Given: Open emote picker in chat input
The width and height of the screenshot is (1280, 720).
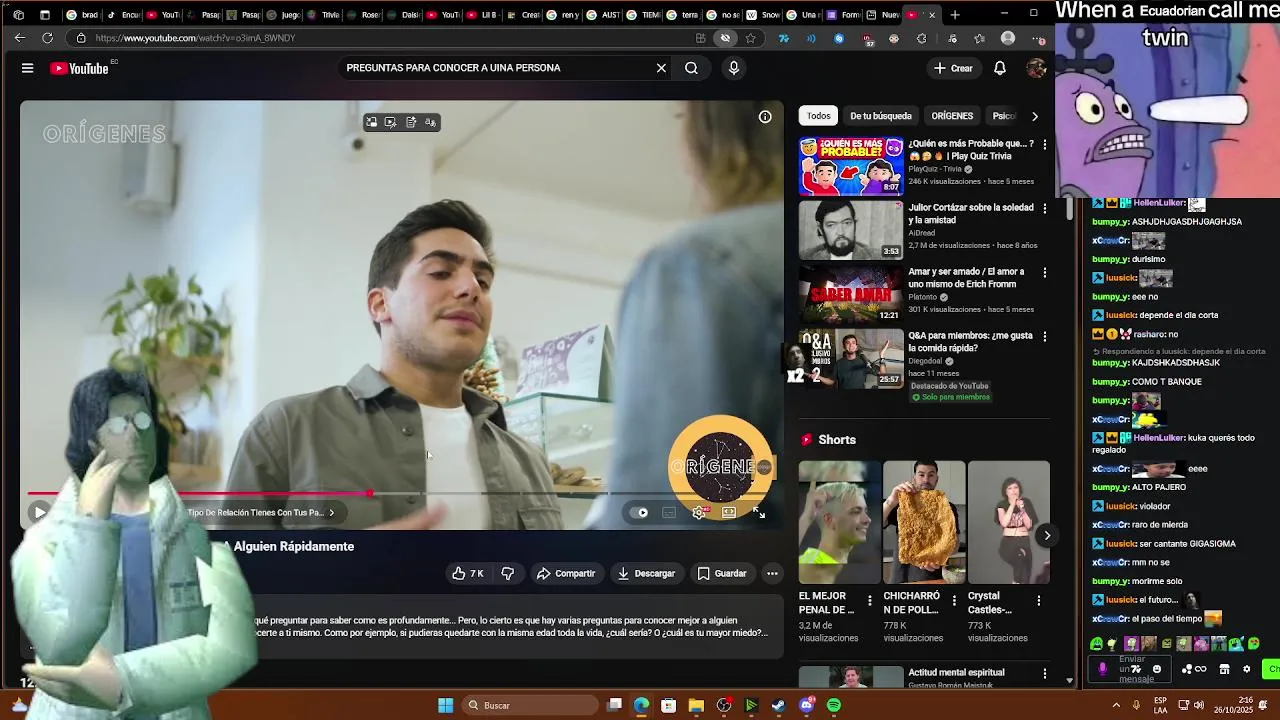Looking at the screenshot, I should 1157,669.
